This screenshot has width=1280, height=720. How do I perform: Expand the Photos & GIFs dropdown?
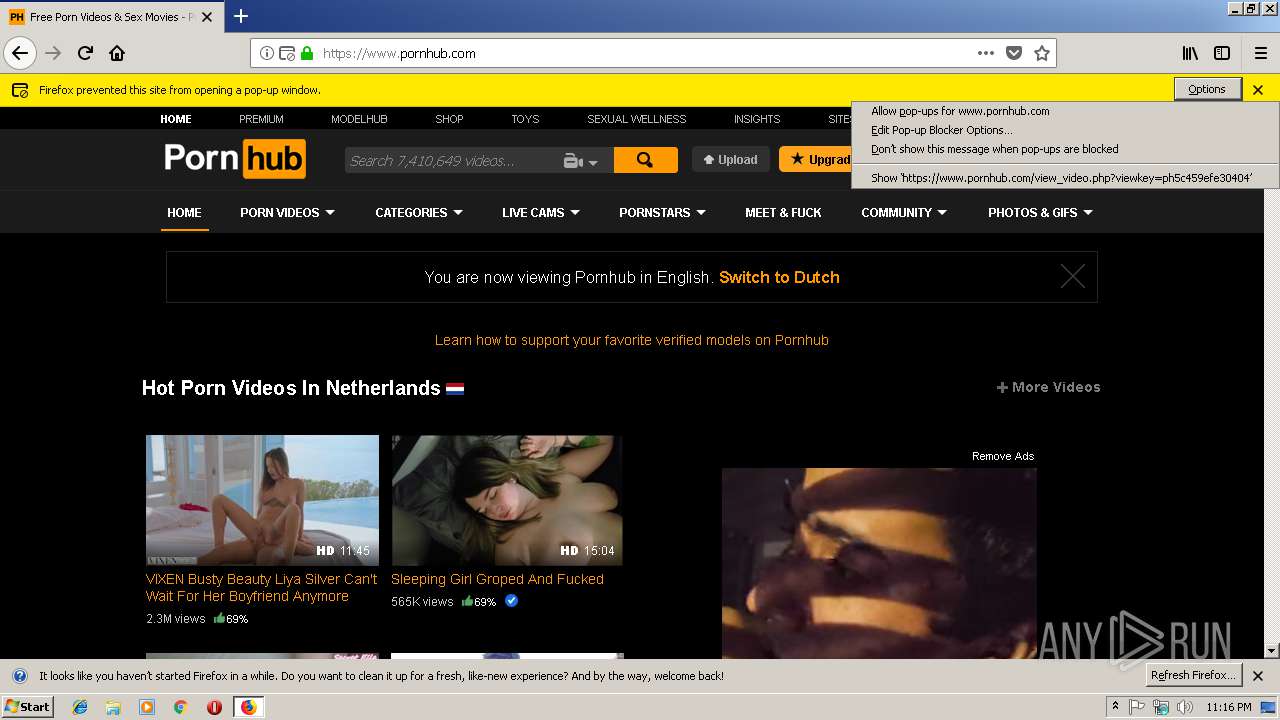[x=1040, y=213]
